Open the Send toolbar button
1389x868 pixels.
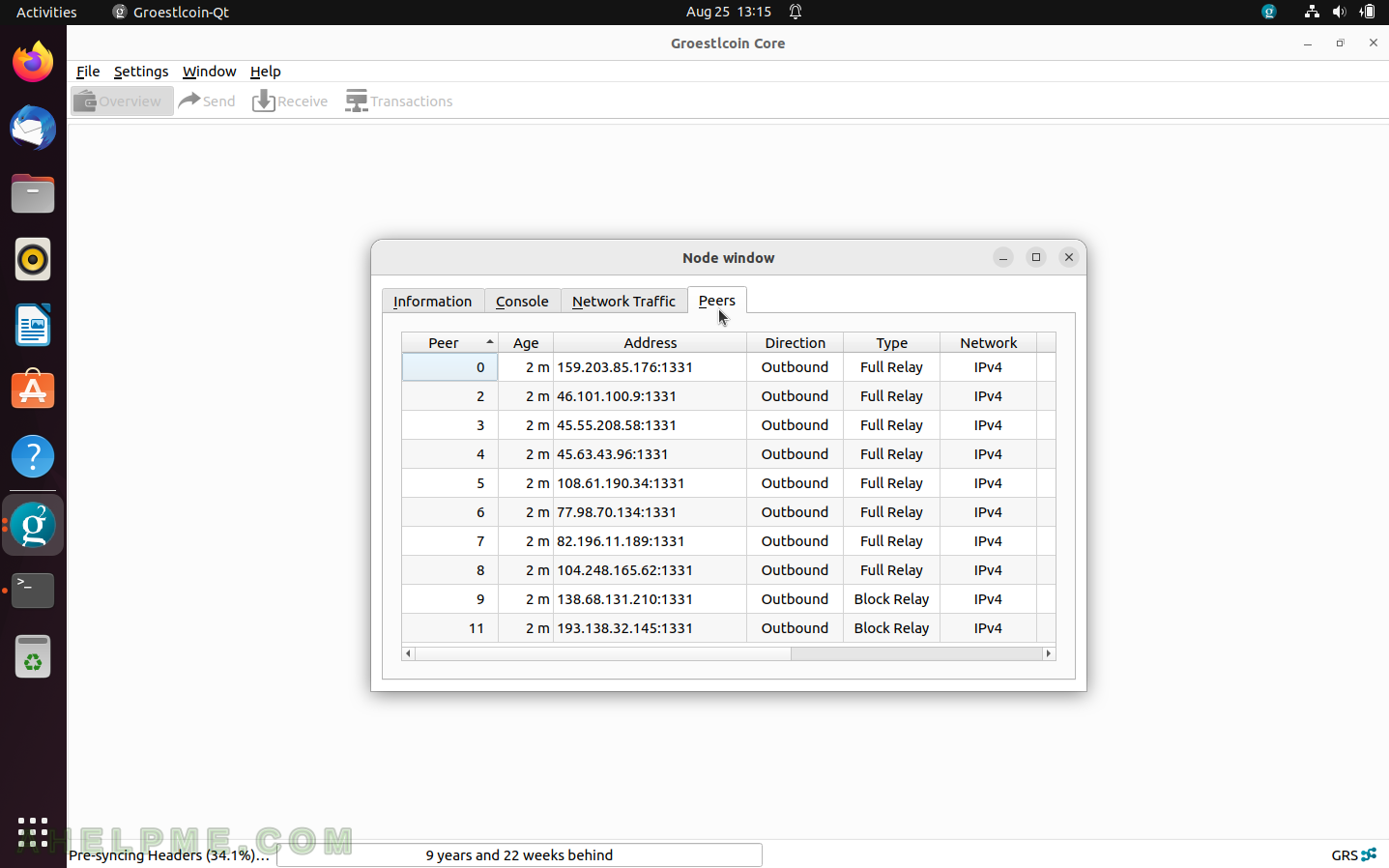click(207, 101)
